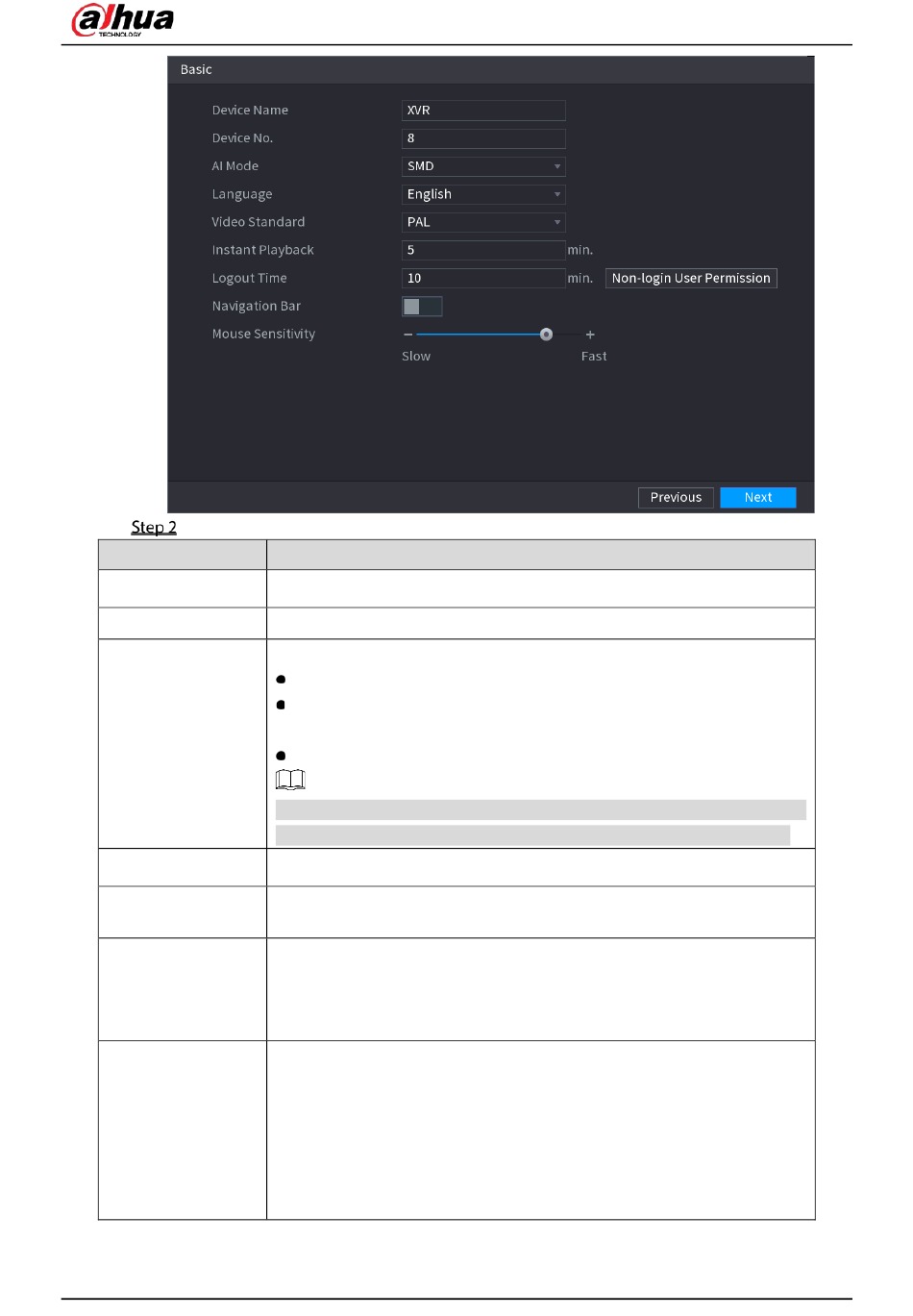Click the Device Name field containing XVR
Image resolution: width=913 pixels, height=1316 pixels.
point(482,111)
